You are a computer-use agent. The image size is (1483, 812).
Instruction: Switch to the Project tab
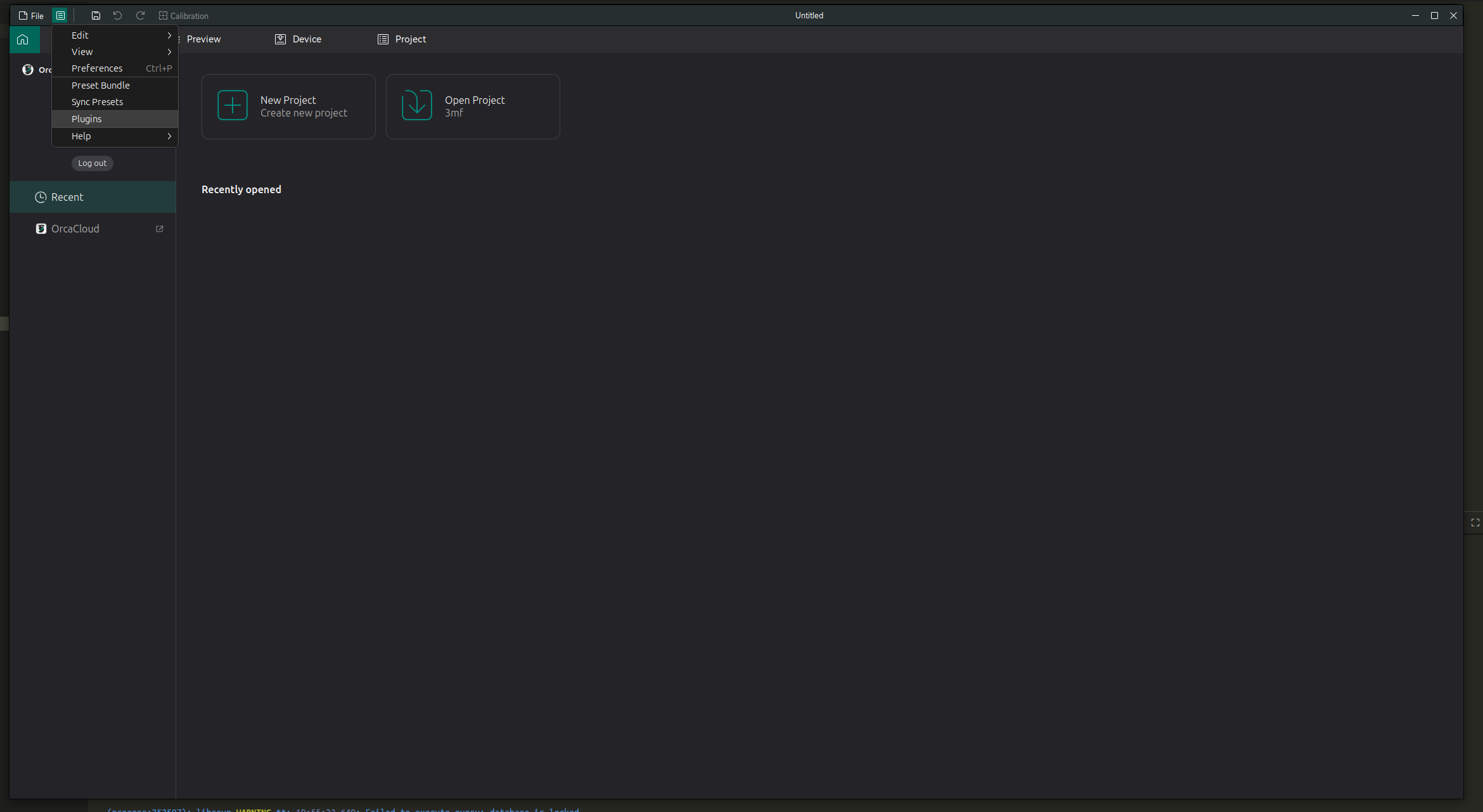[x=402, y=39]
